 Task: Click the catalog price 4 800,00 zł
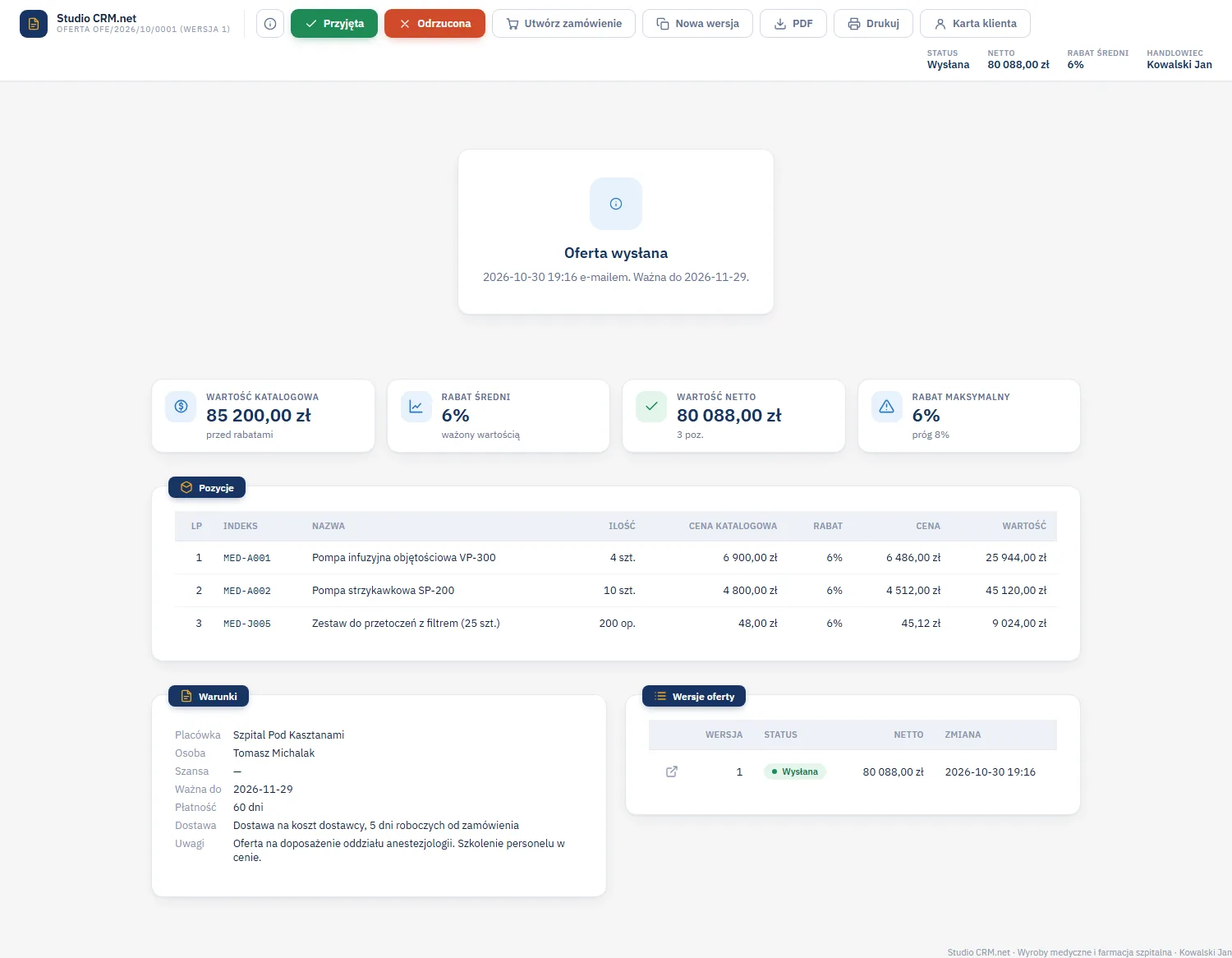tap(750, 591)
